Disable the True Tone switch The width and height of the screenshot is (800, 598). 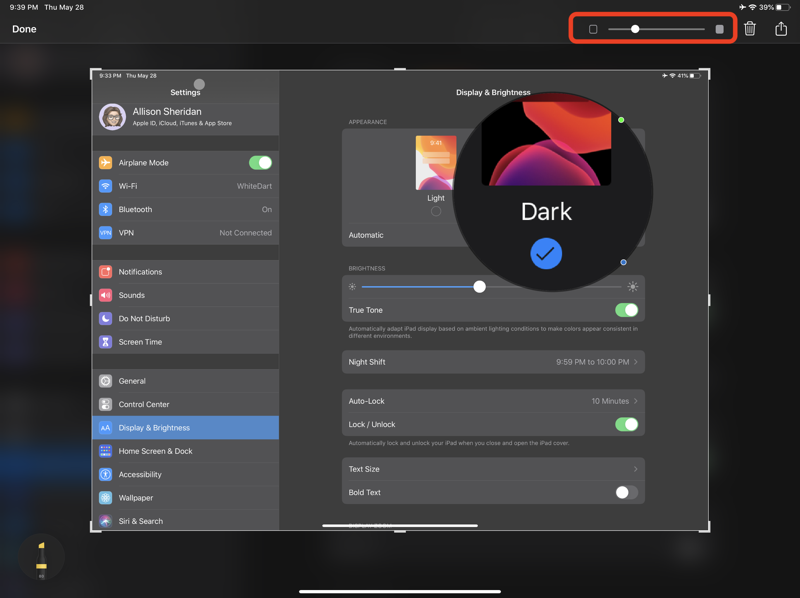click(x=626, y=310)
